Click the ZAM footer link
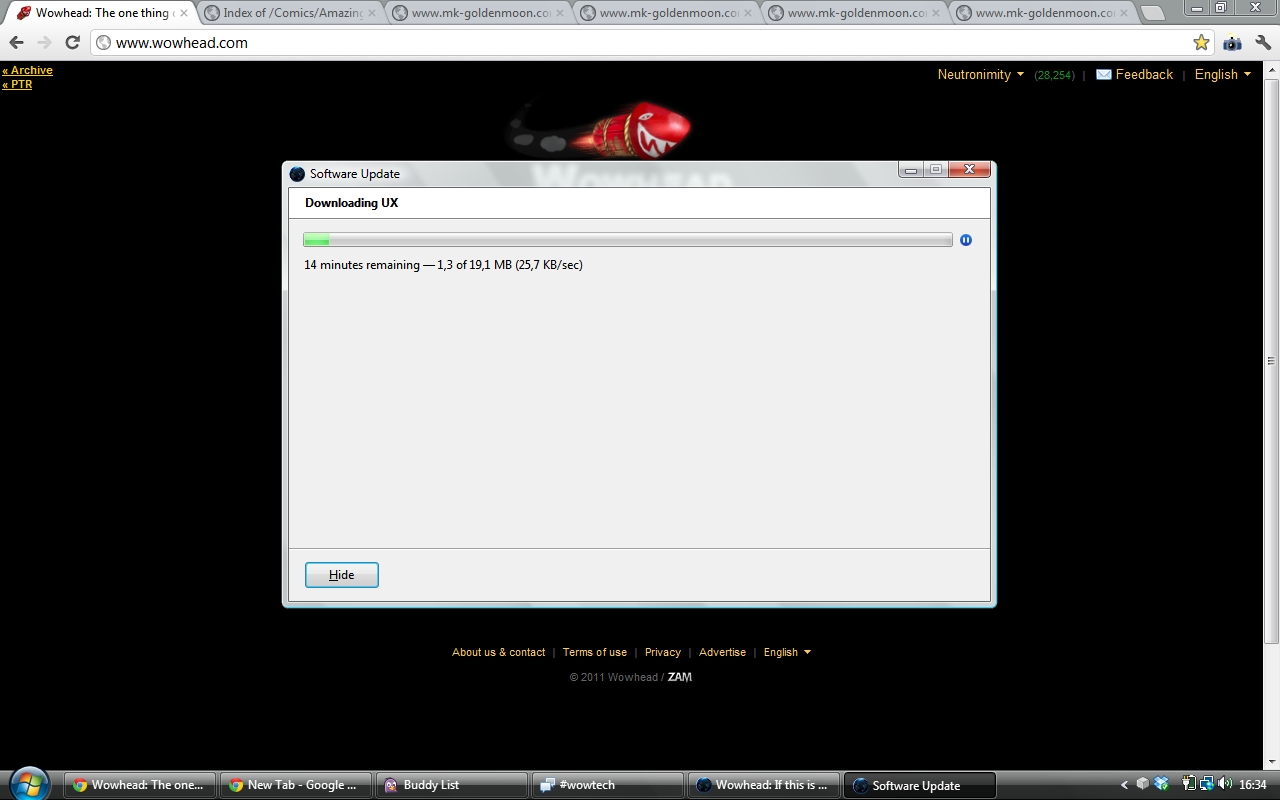Image resolution: width=1280 pixels, height=800 pixels. pos(680,677)
